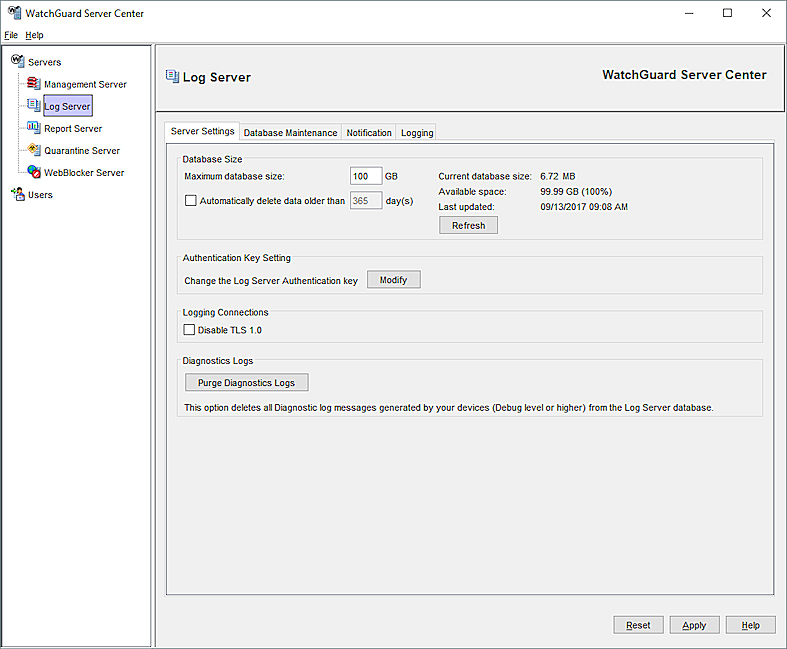Click the Quarantine Server icon

34,150
